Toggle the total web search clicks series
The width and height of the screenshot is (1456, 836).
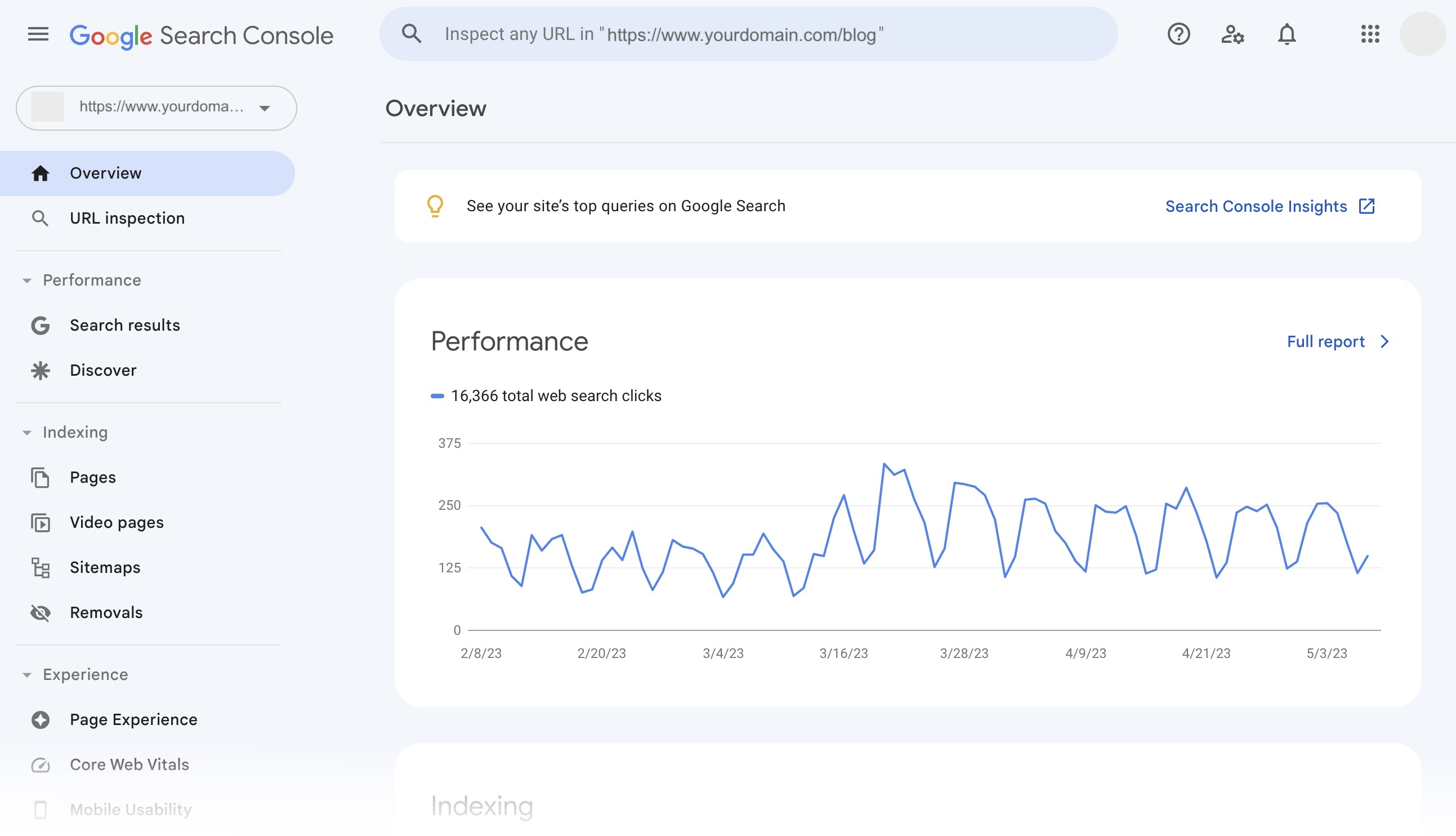pyautogui.click(x=547, y=395)
